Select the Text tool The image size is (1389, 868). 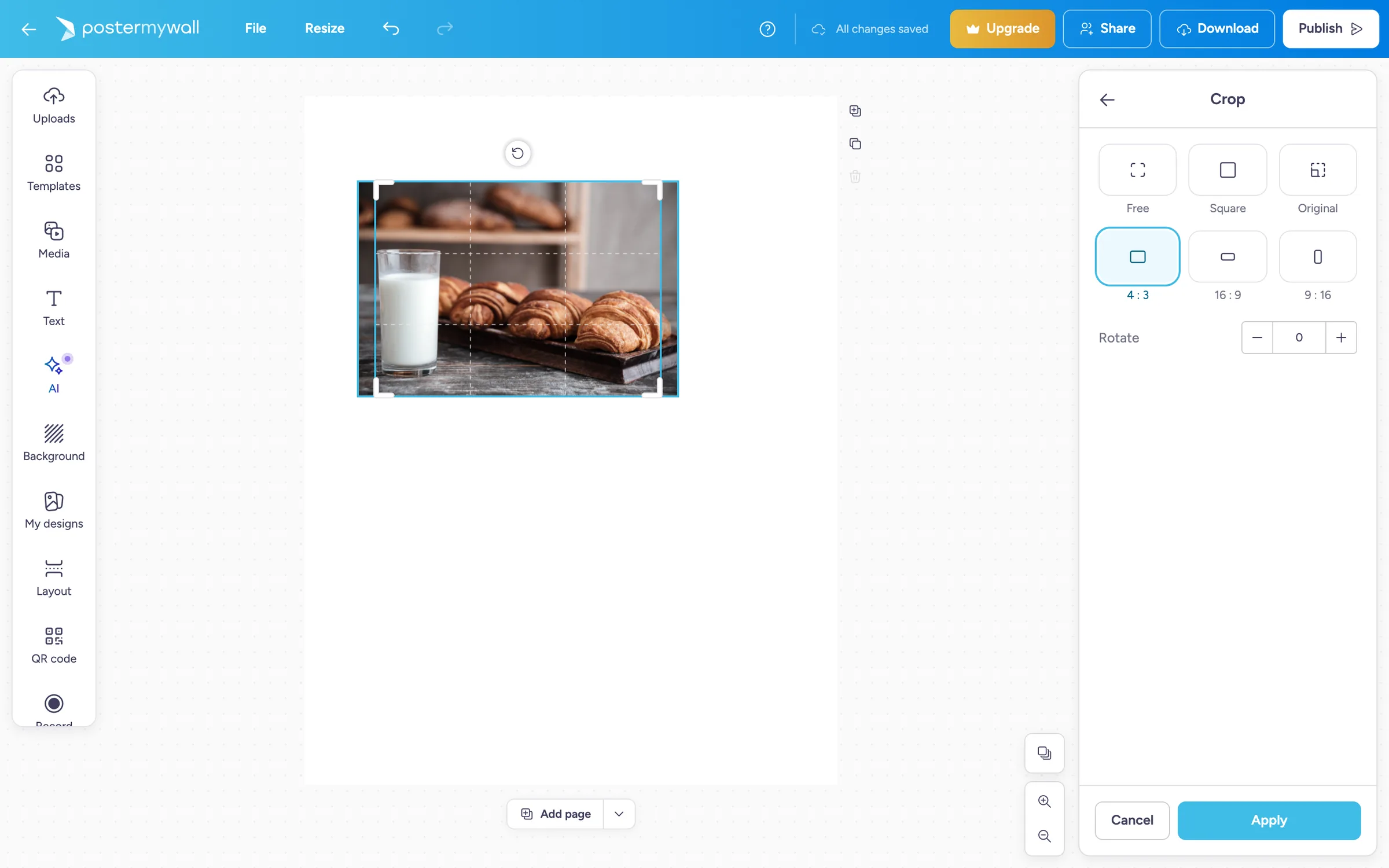pyautogui.click(x=54, y=308)
